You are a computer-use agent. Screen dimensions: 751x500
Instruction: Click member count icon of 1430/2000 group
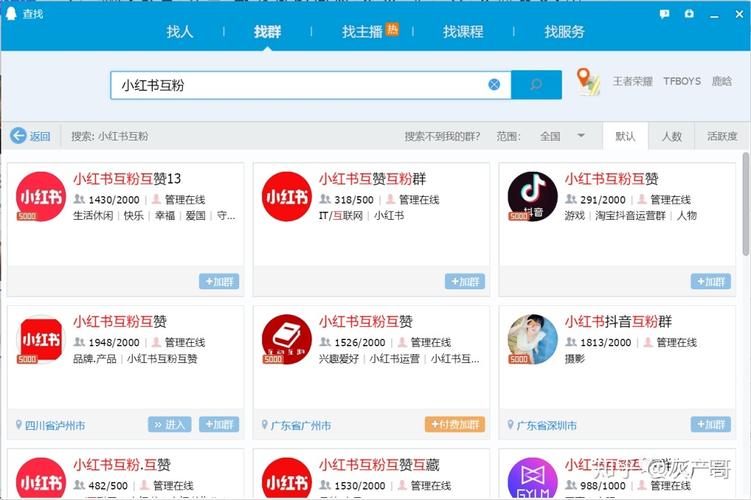coord(80,199)
